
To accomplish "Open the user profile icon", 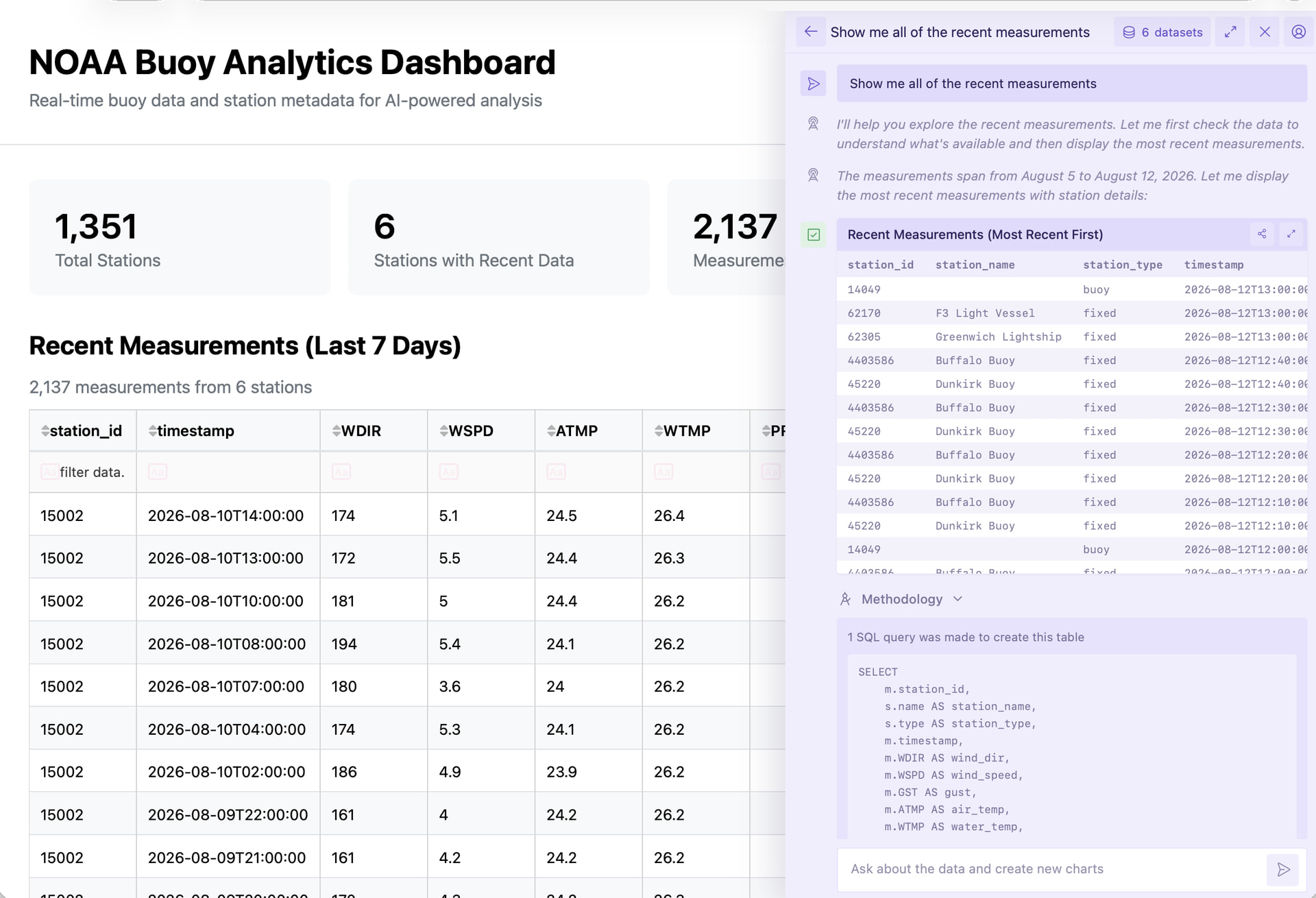I will 1298,32.
